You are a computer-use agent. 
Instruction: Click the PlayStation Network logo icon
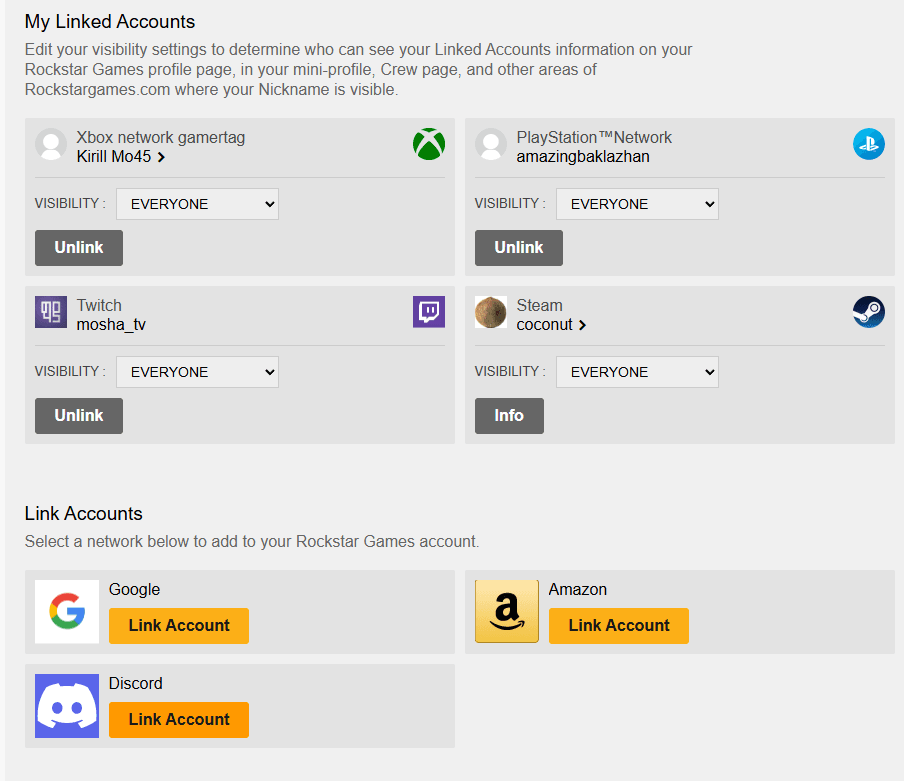[x=868, y=144]
